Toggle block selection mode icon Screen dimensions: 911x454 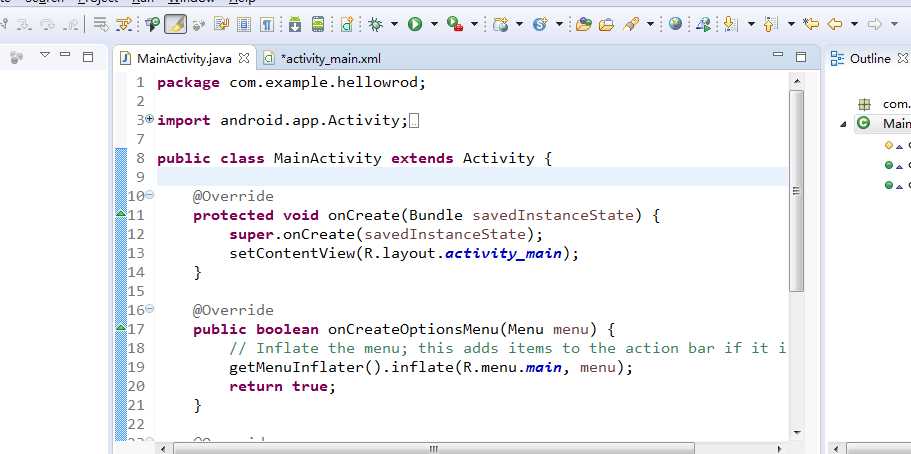pos(245,24)
